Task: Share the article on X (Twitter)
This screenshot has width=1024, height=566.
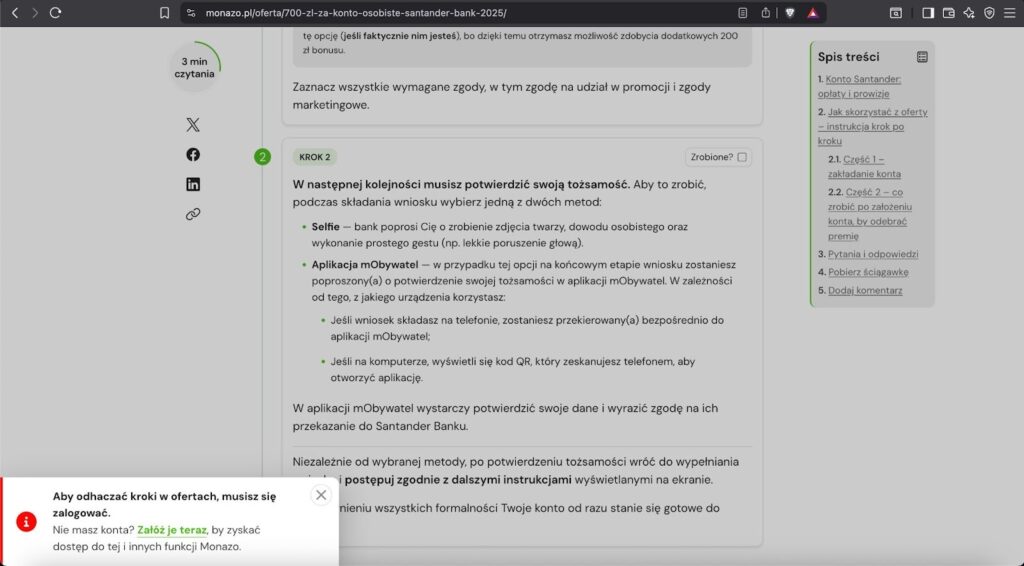Action: point(193,125)
